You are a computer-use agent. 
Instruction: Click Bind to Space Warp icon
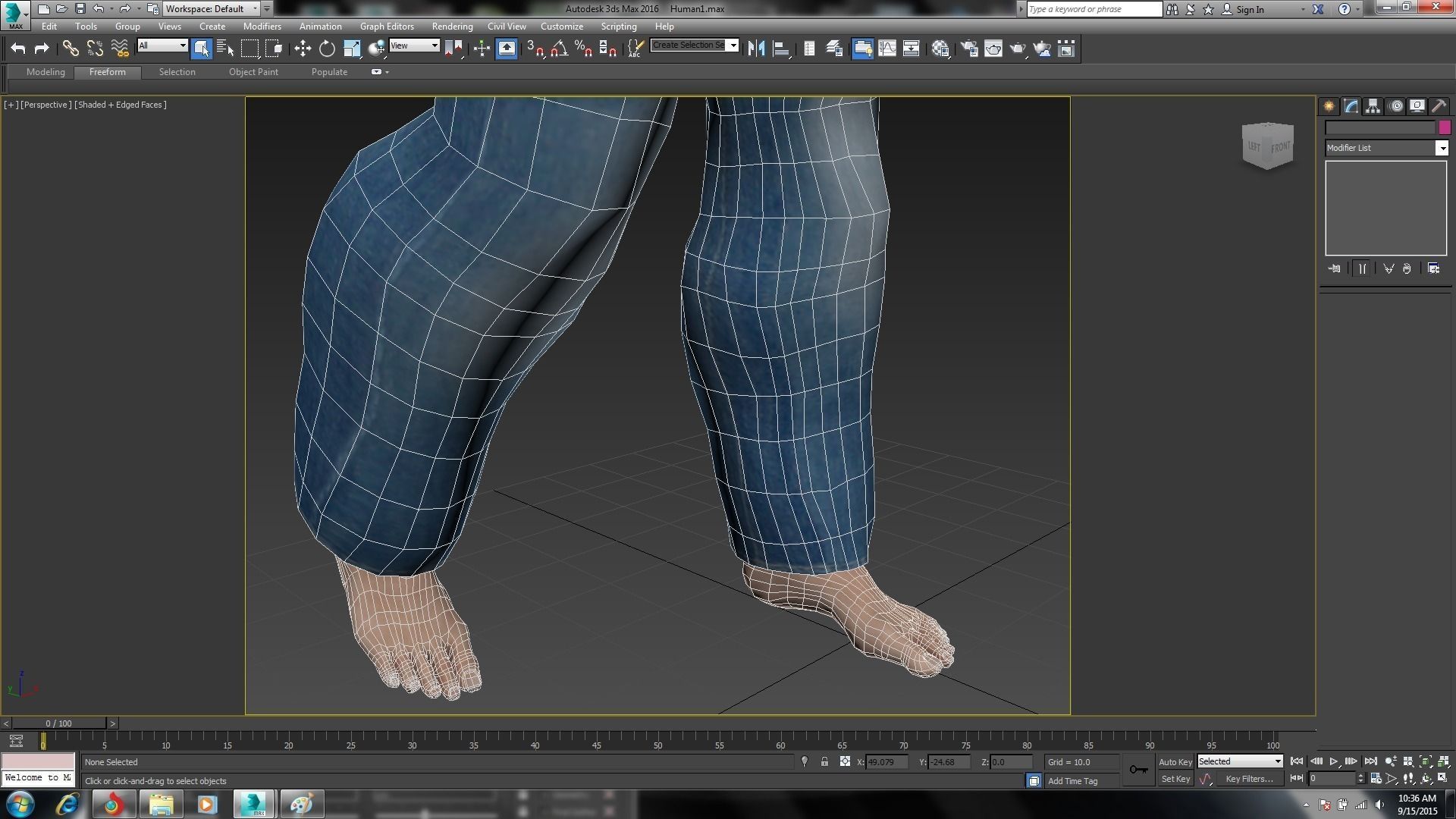pos(120,49)
